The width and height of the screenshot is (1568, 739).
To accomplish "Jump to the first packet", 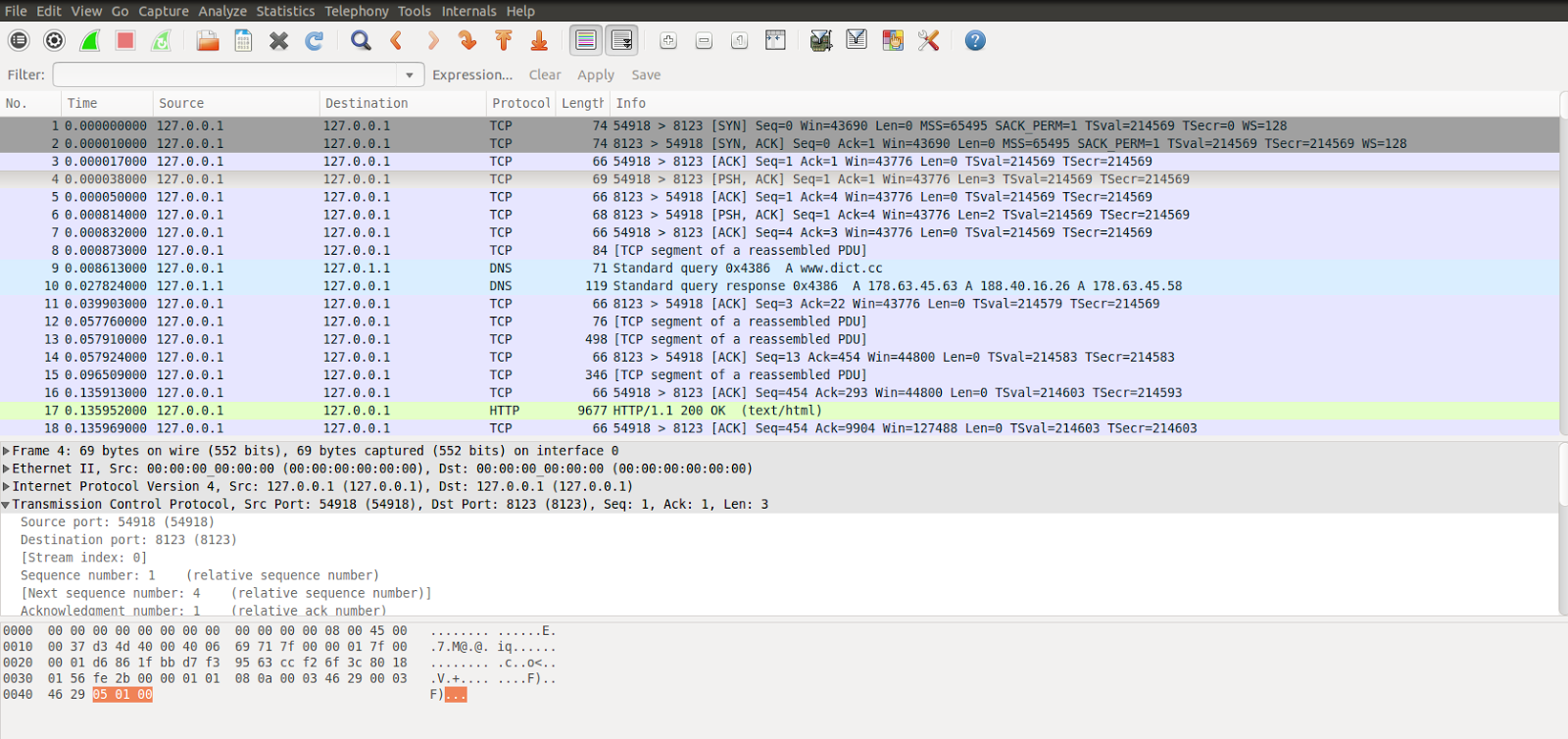I will point(504,40).
